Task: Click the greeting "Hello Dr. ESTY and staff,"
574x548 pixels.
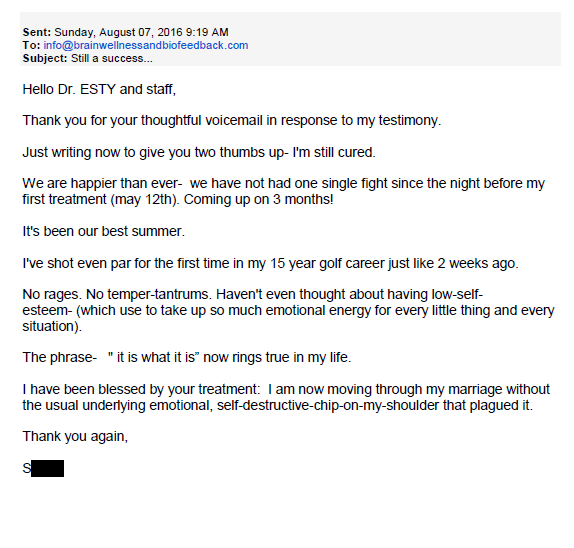Action: coord(99,89)
